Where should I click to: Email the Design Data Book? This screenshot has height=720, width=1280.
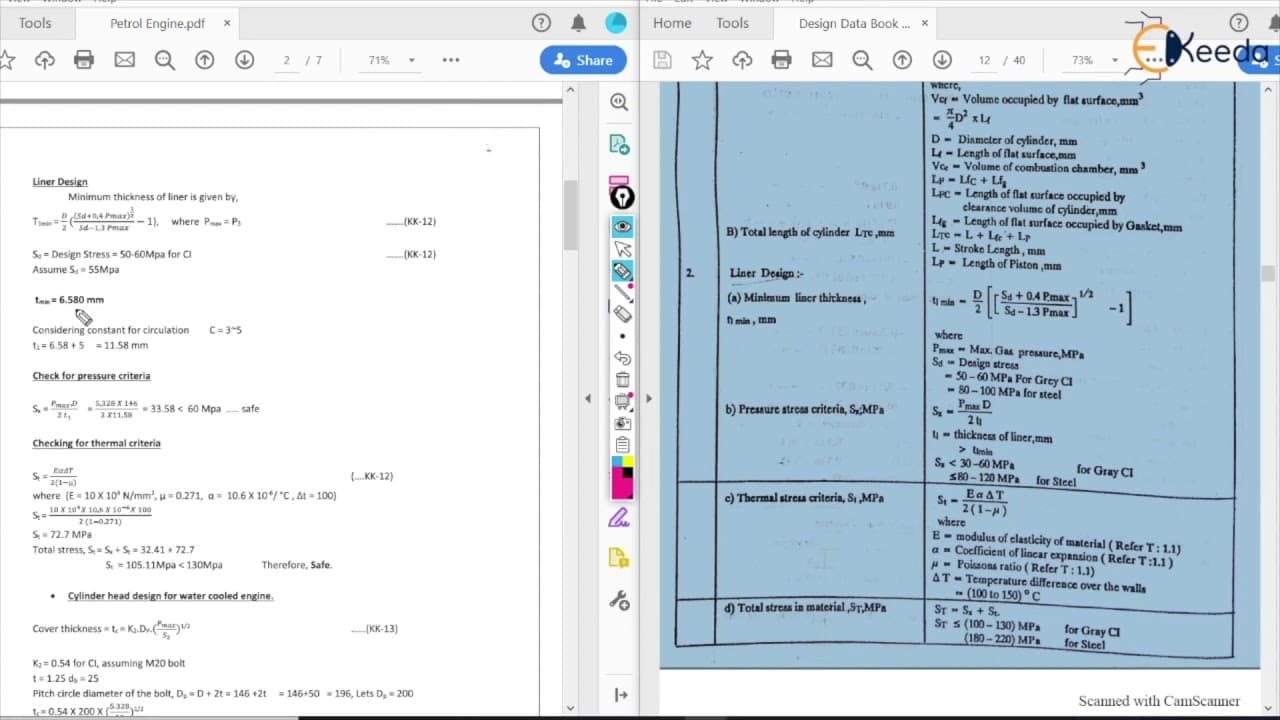pos(822,60)
